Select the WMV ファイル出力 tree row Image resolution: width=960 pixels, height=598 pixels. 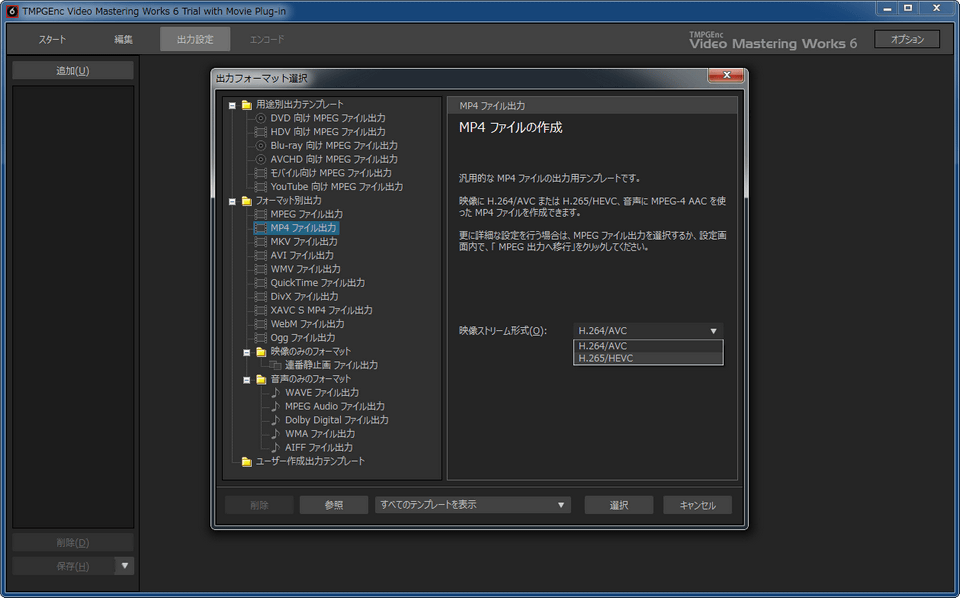coord(306,269)
